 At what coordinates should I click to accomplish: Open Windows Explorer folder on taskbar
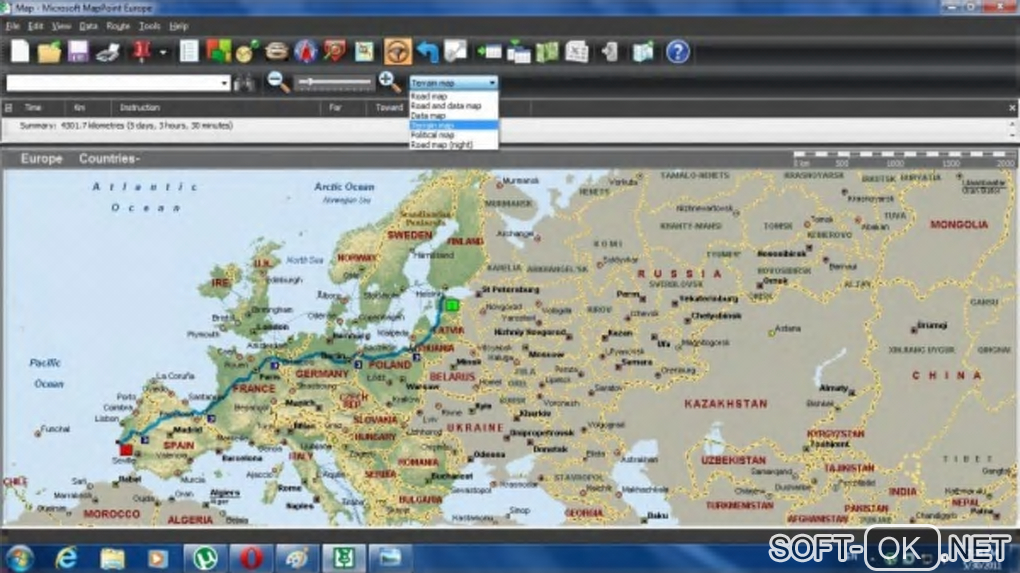[113, 558]
